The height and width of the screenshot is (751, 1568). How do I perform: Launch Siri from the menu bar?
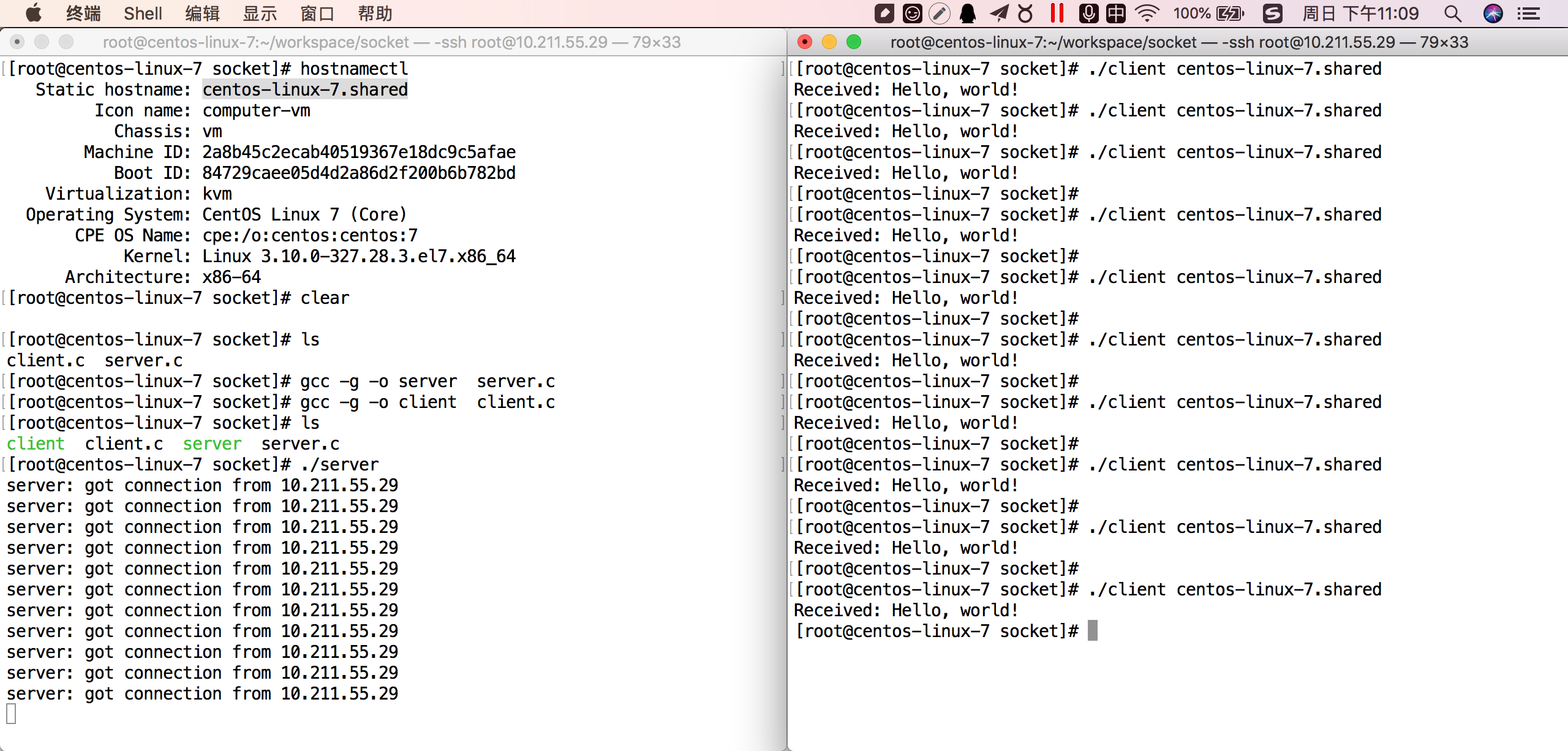click(1493, 13)
